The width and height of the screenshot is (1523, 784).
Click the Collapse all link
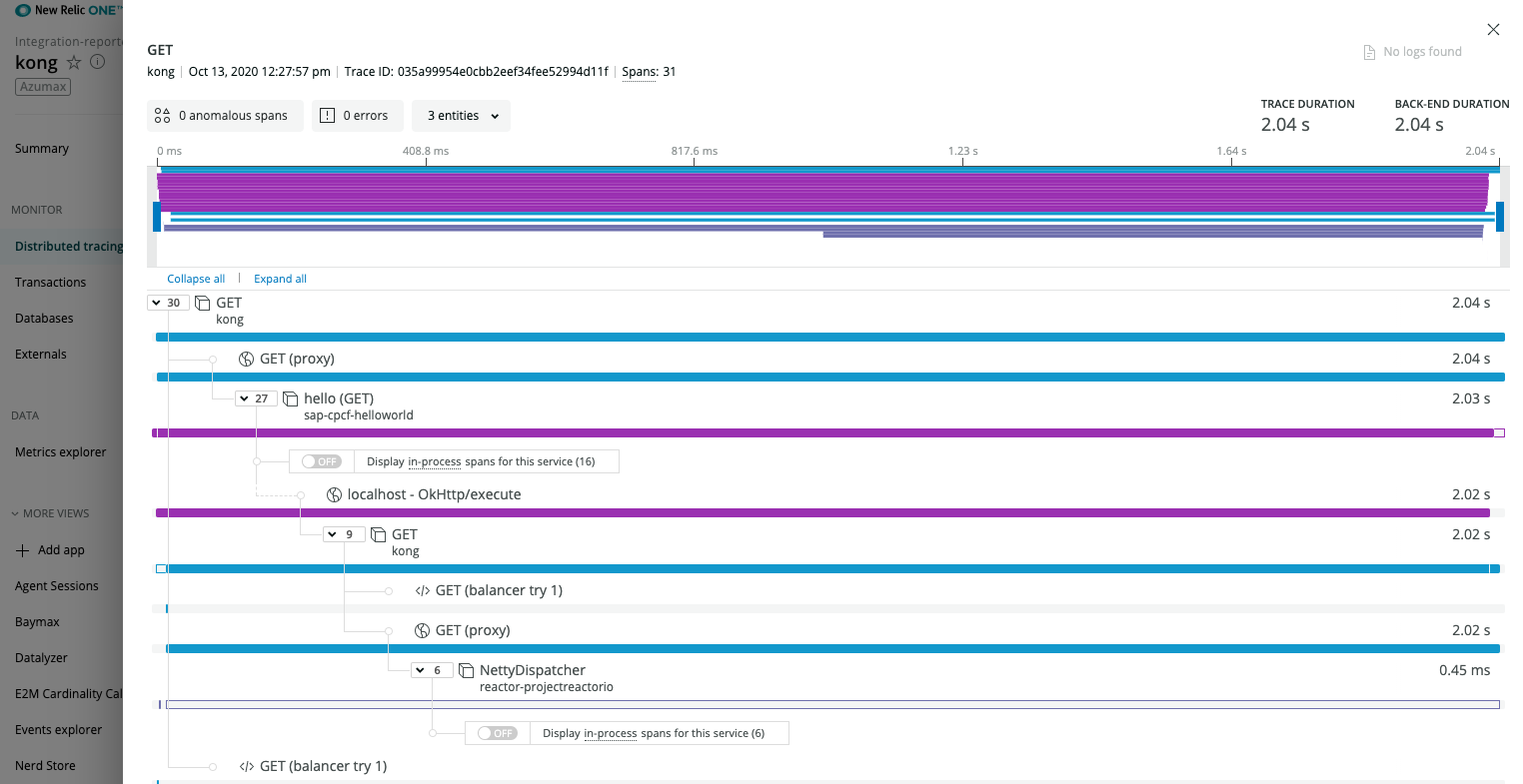coord(196,279)
